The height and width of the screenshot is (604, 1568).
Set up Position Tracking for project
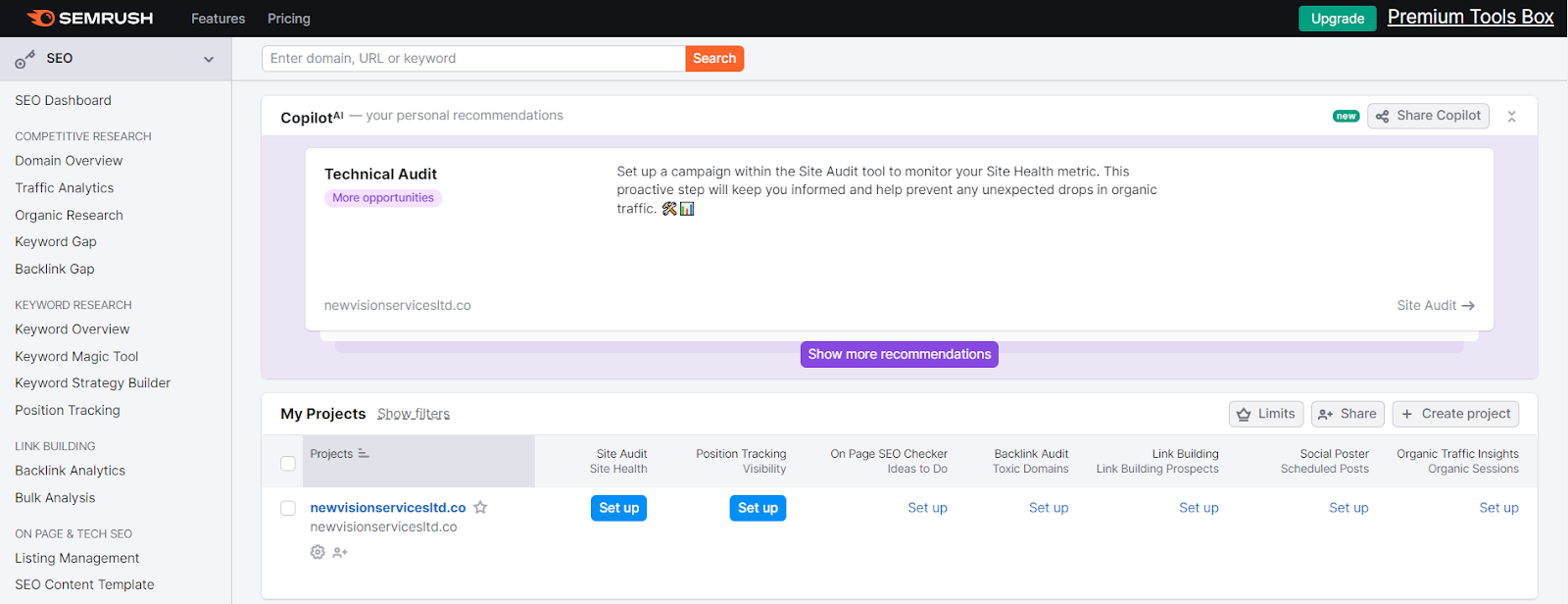[x=758, y=508]
